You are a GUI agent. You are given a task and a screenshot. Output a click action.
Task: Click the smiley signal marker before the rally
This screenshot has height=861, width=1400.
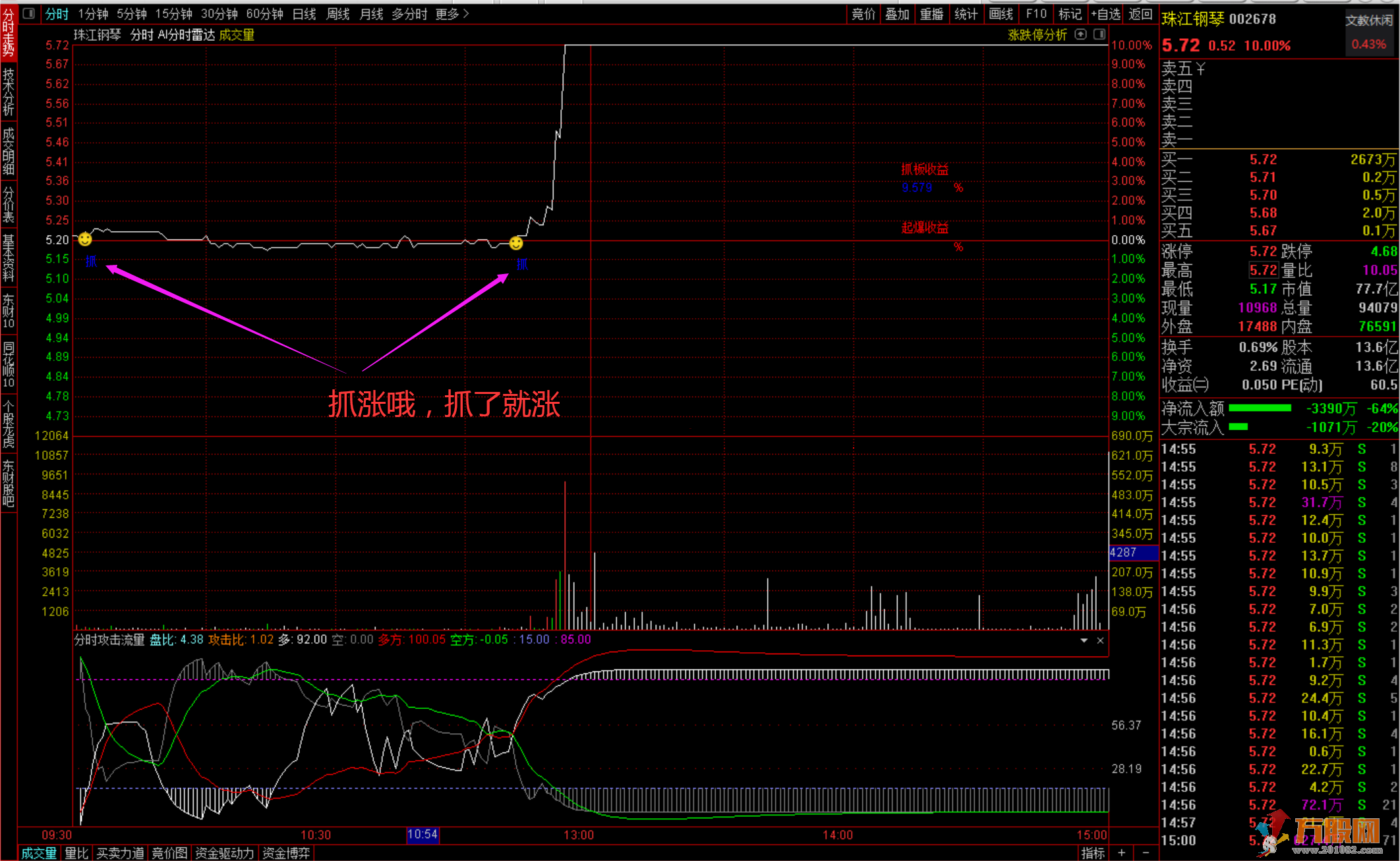click(x=516, y=244)
